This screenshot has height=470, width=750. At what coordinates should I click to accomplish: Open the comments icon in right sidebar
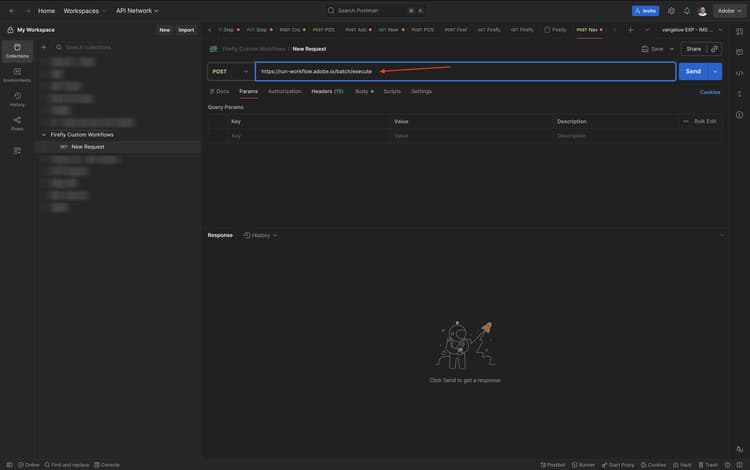click(x=739, y=52)
